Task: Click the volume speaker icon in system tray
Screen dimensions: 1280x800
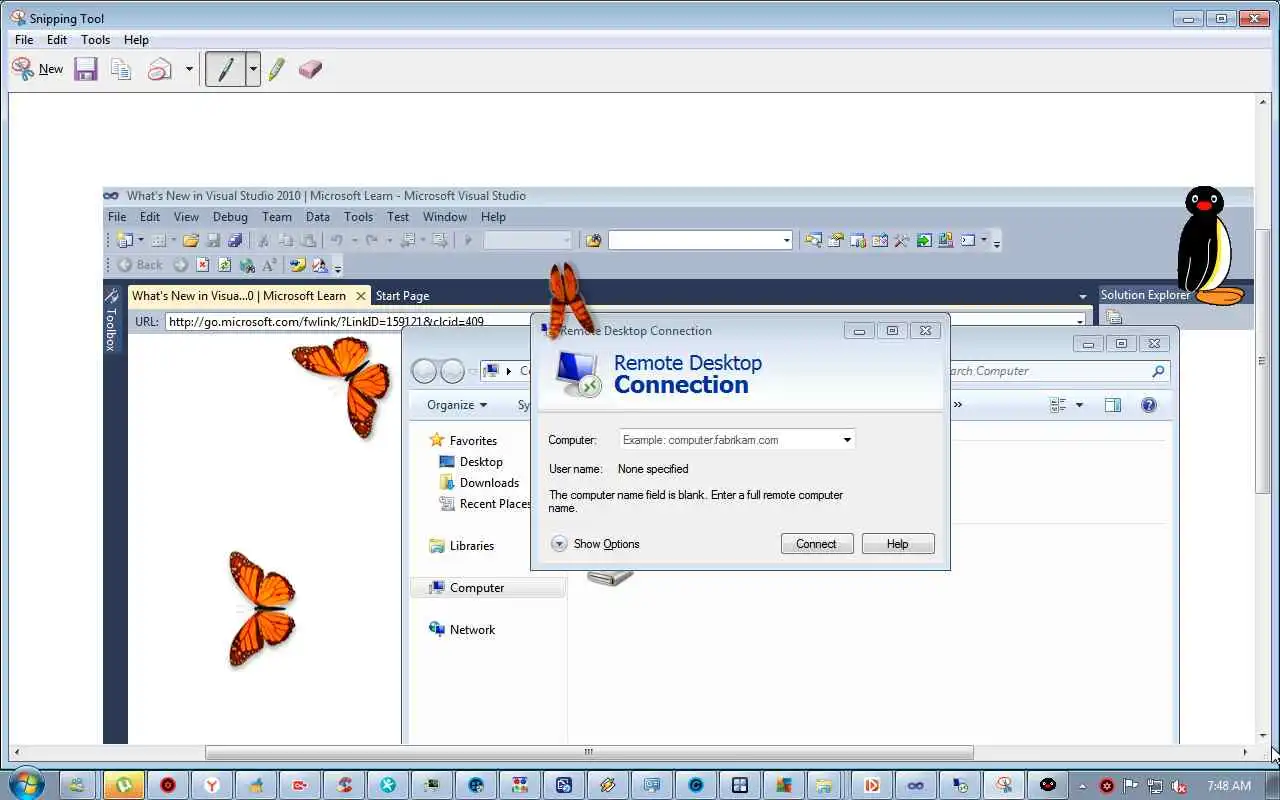Action: click(x=1179, y=786)
